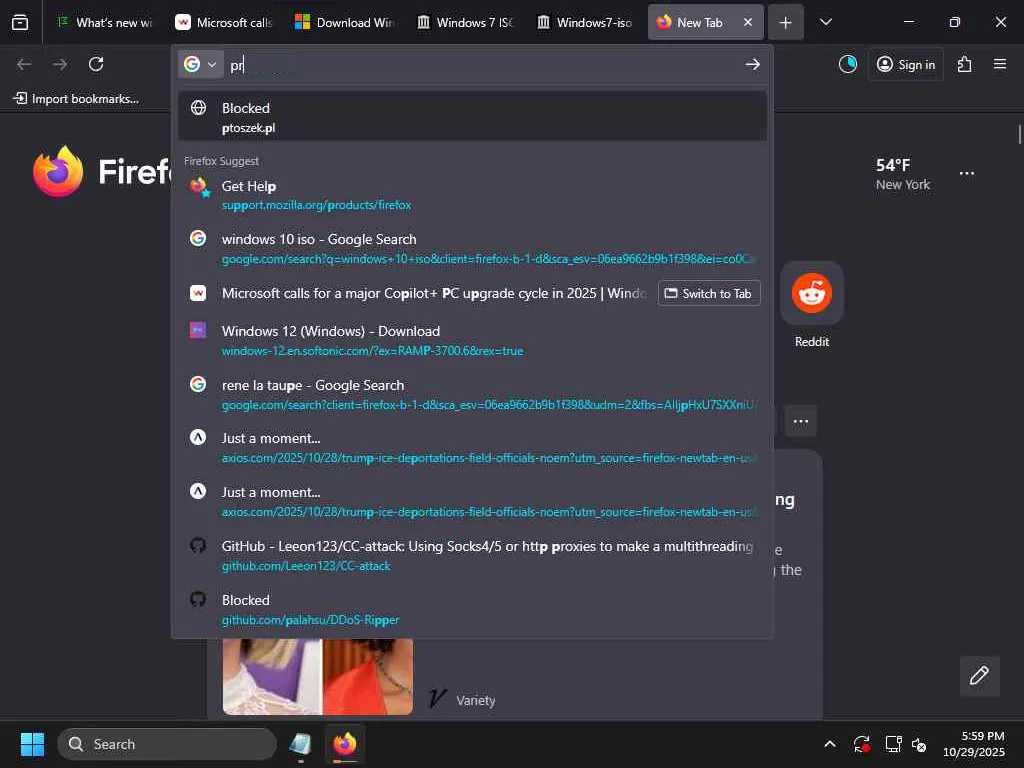Select the GitHub Leeon123/CC-attack suggestion
The height and width of the screenshot is (768, 1024).
click(x=472, y=555)
